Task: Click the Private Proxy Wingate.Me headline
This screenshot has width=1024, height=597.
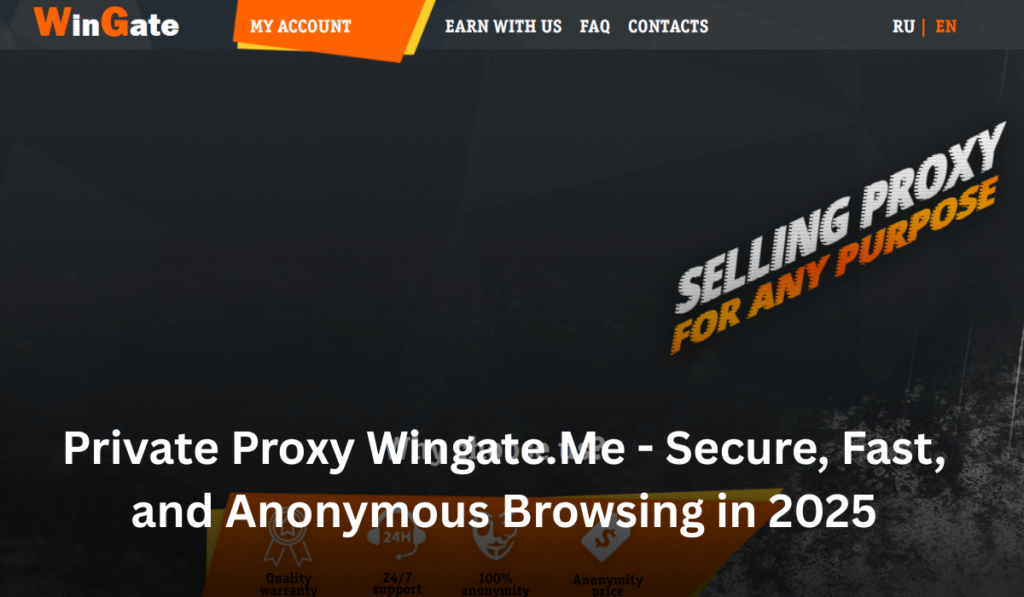Action: pyautogui.click(x=504, y=449)
